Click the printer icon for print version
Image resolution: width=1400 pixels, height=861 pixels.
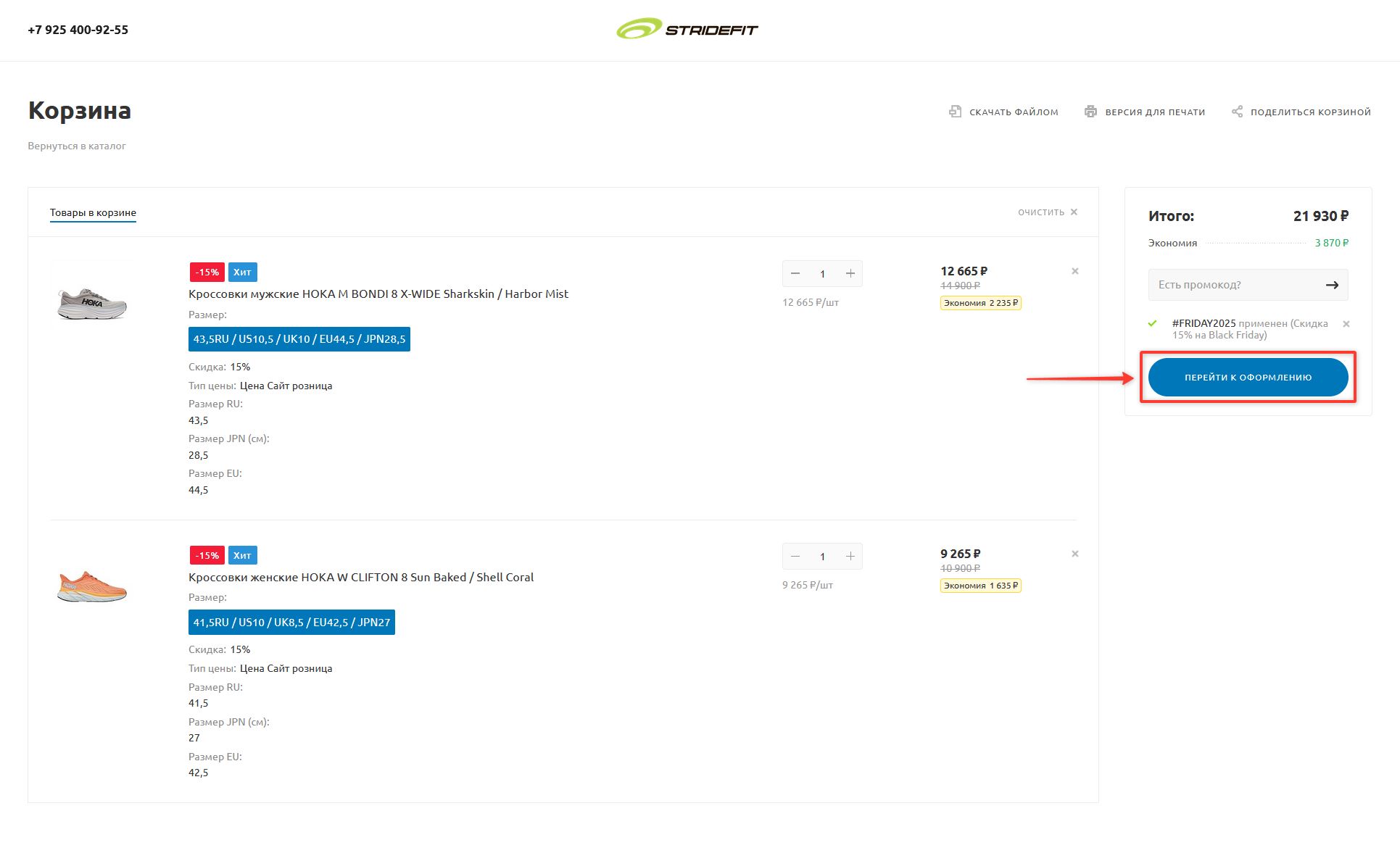click(x=1090, y=112)
